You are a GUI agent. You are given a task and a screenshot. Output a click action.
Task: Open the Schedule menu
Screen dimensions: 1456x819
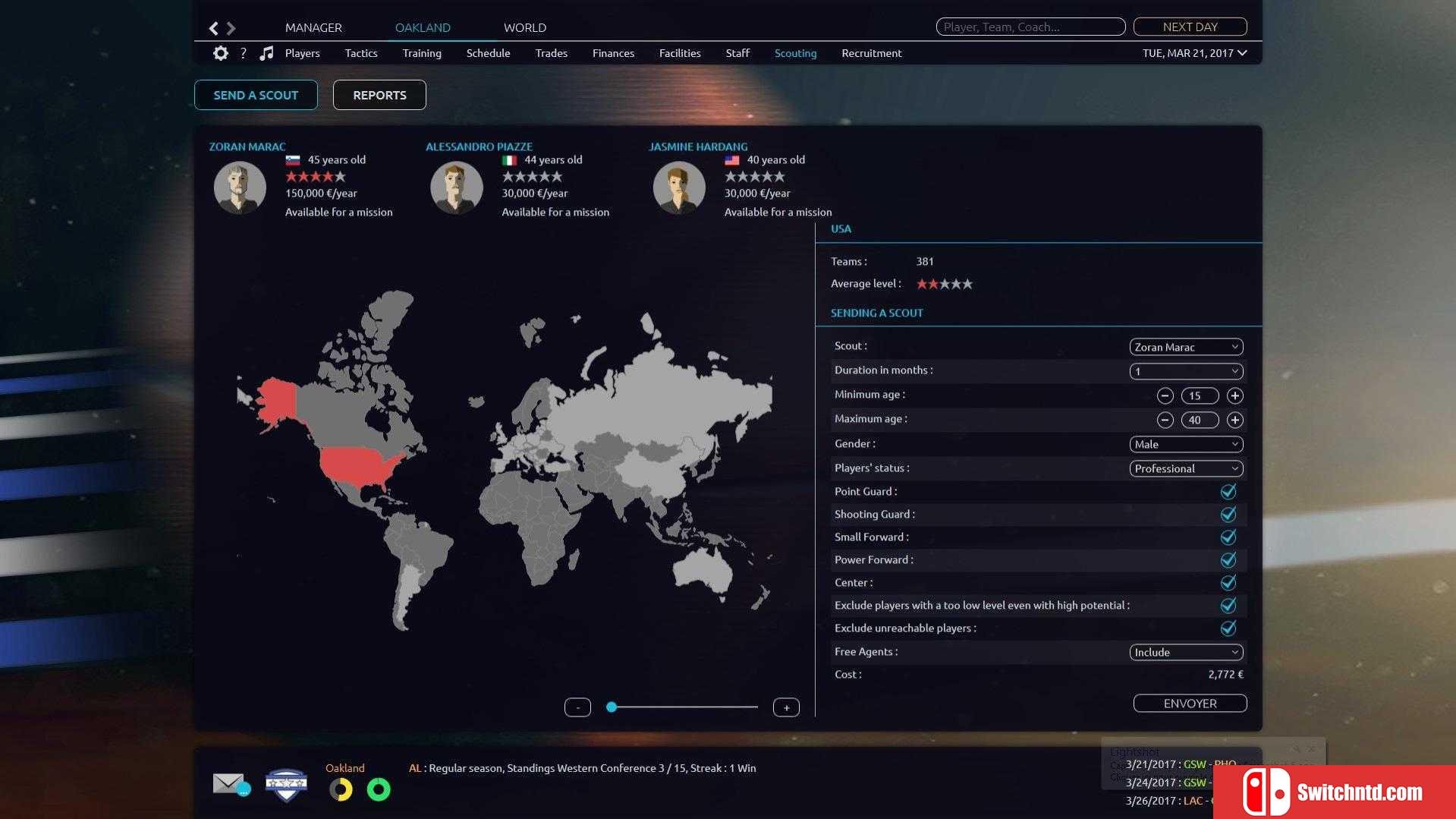pyautogui.click(x=488, y=53)
